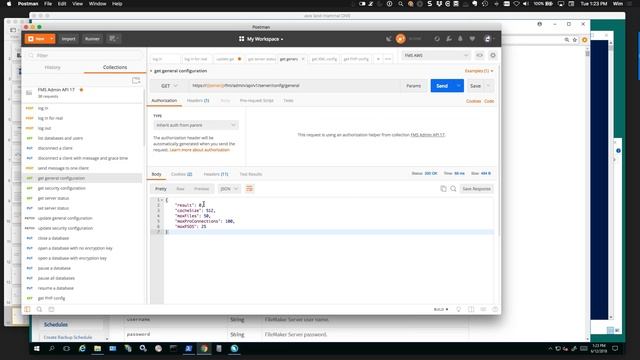Image resolution: width=640 pixels, height=360 pixels.
Task: Show notifications bell icon
Action: (460, 39)
